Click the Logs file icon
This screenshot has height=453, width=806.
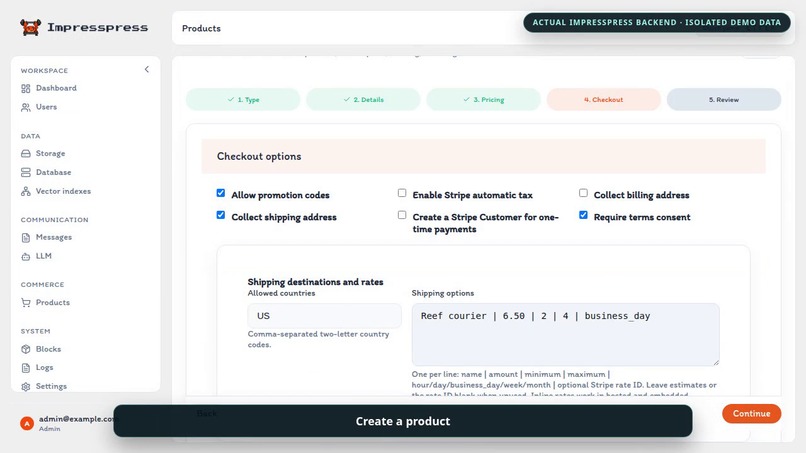pyautogui.click(x=26, y=368)
